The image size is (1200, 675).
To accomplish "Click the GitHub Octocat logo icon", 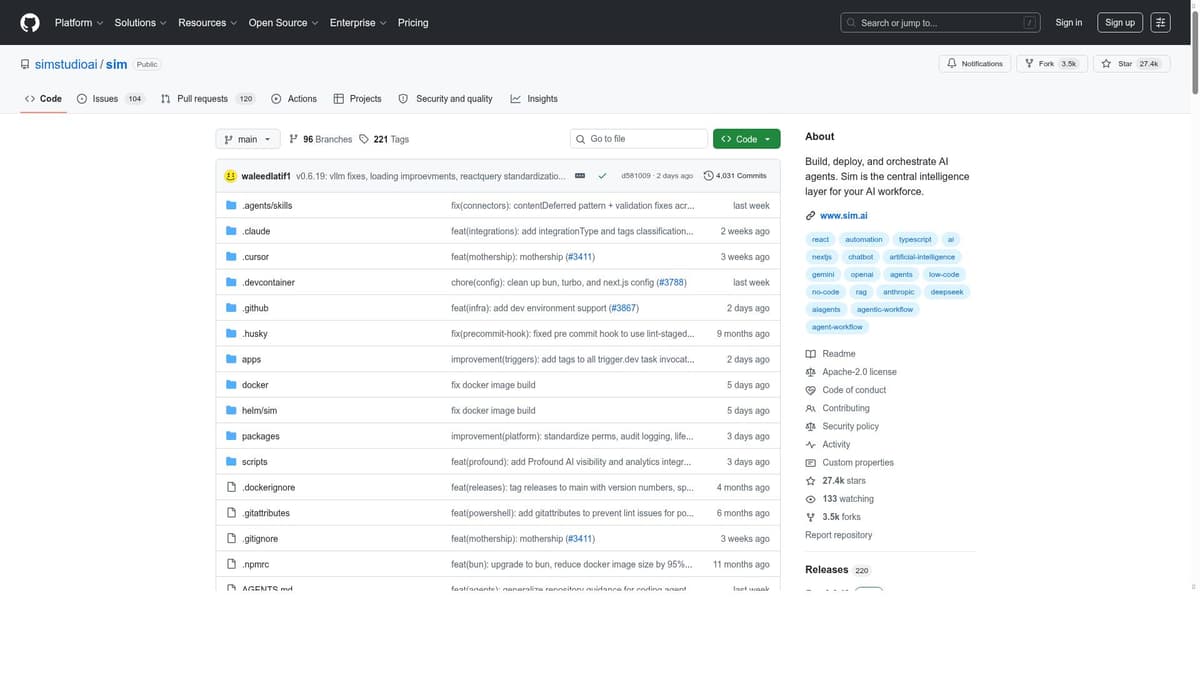I will coord(30,22).
